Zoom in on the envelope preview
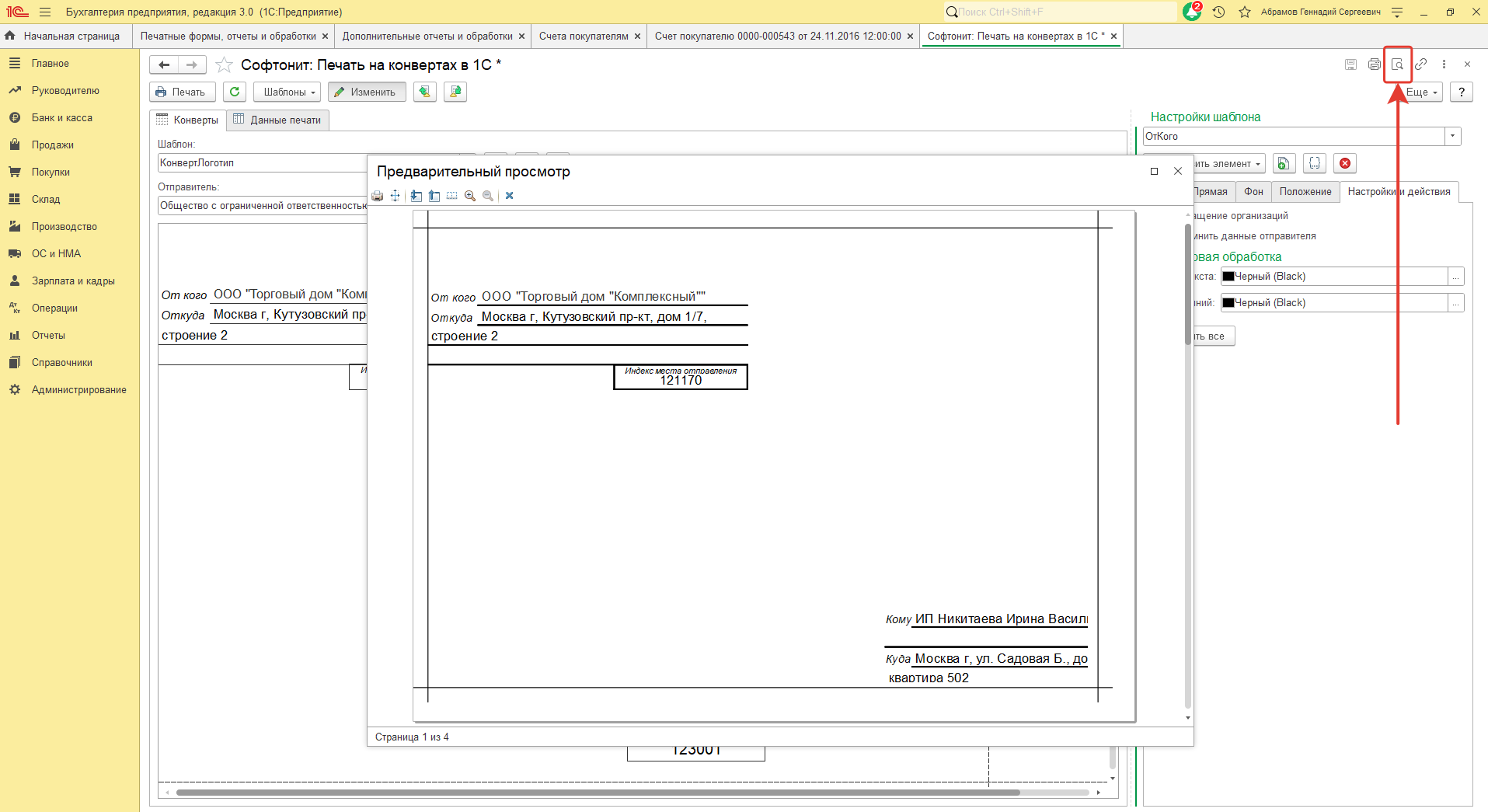1488x812 pixels. click(470, 196)
